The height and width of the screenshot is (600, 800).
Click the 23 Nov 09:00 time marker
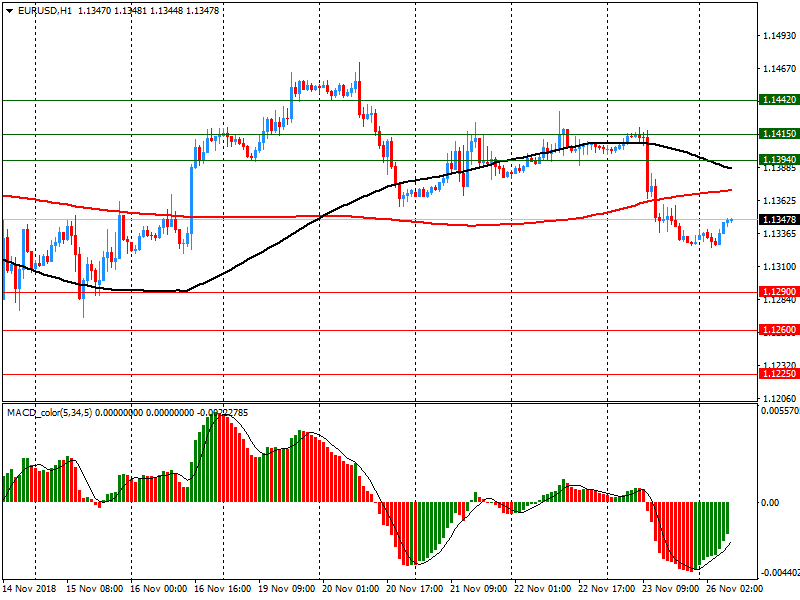tap(670, 589)
